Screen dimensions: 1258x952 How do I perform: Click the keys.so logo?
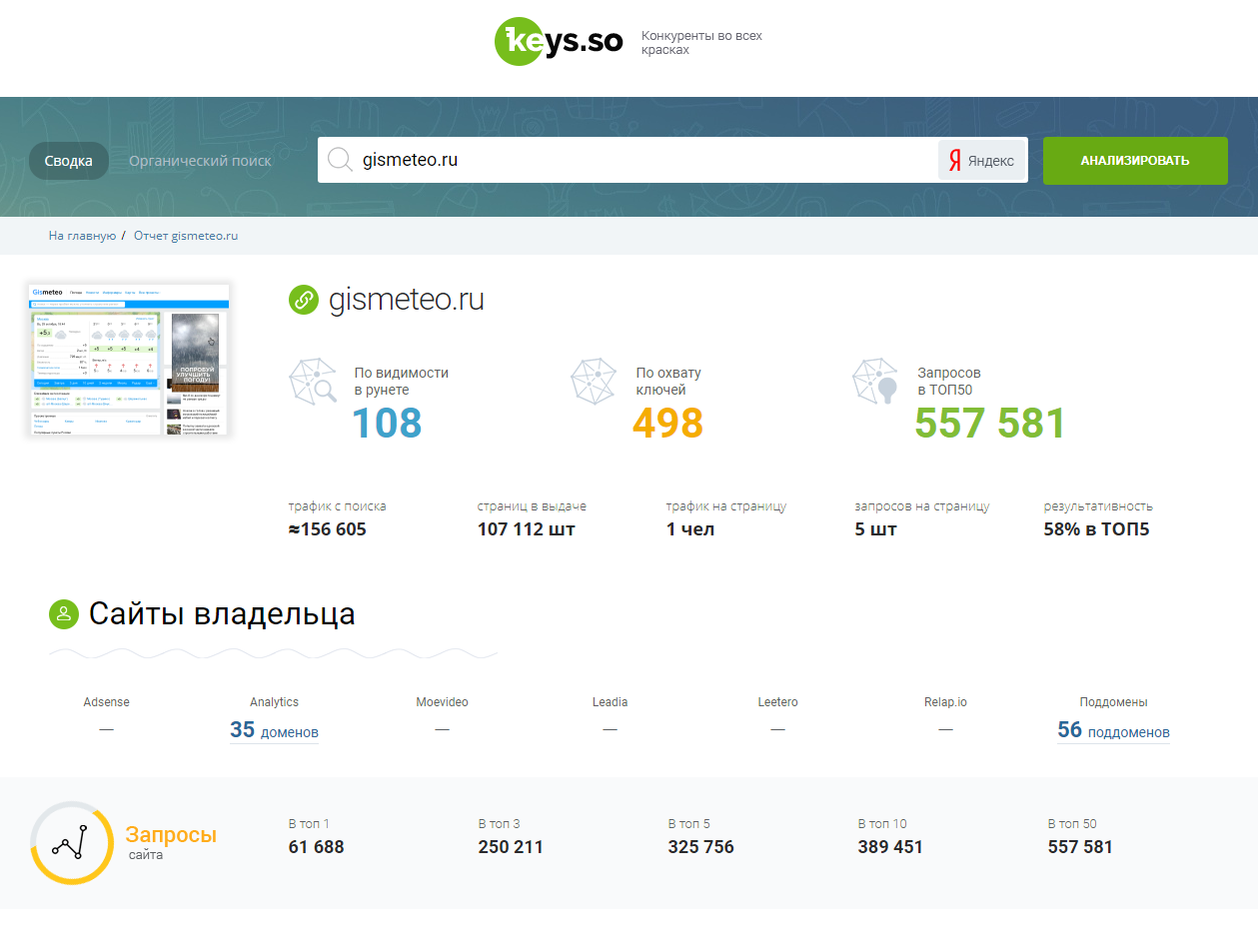pos(559,41)
